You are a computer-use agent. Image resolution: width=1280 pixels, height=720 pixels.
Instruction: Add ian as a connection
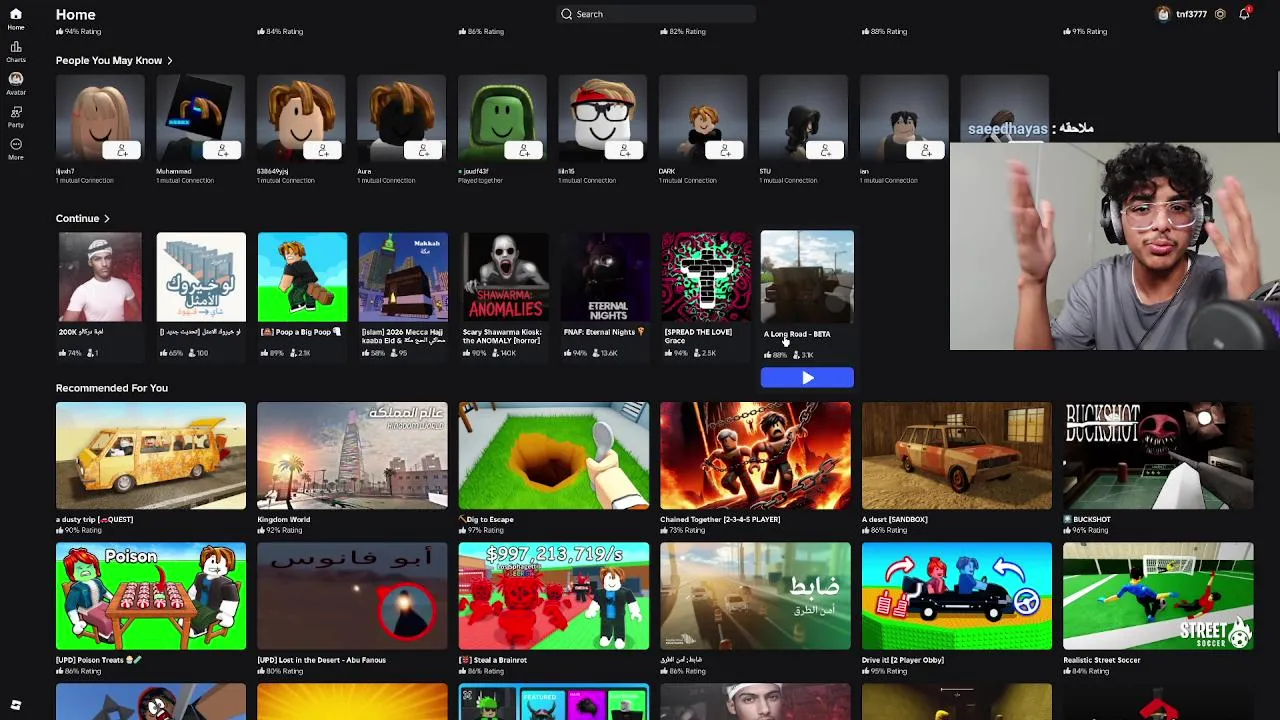[x=926, y=150]
